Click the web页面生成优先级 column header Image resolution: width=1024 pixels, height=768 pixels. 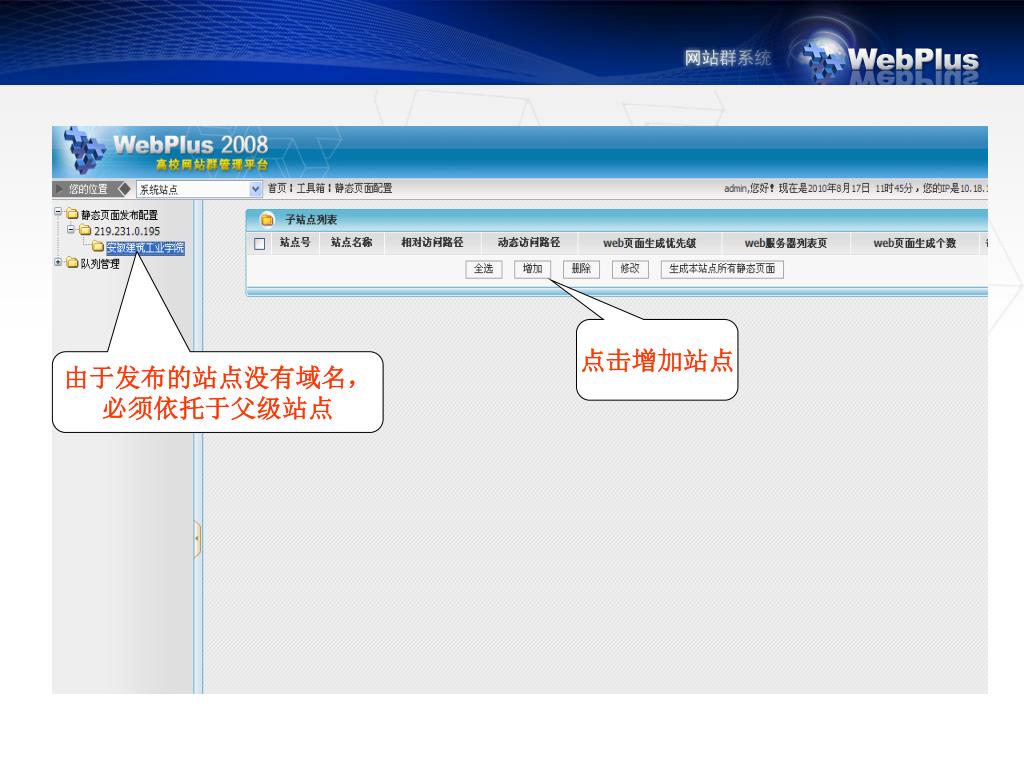pyautogui.click(x=649, y=243)
